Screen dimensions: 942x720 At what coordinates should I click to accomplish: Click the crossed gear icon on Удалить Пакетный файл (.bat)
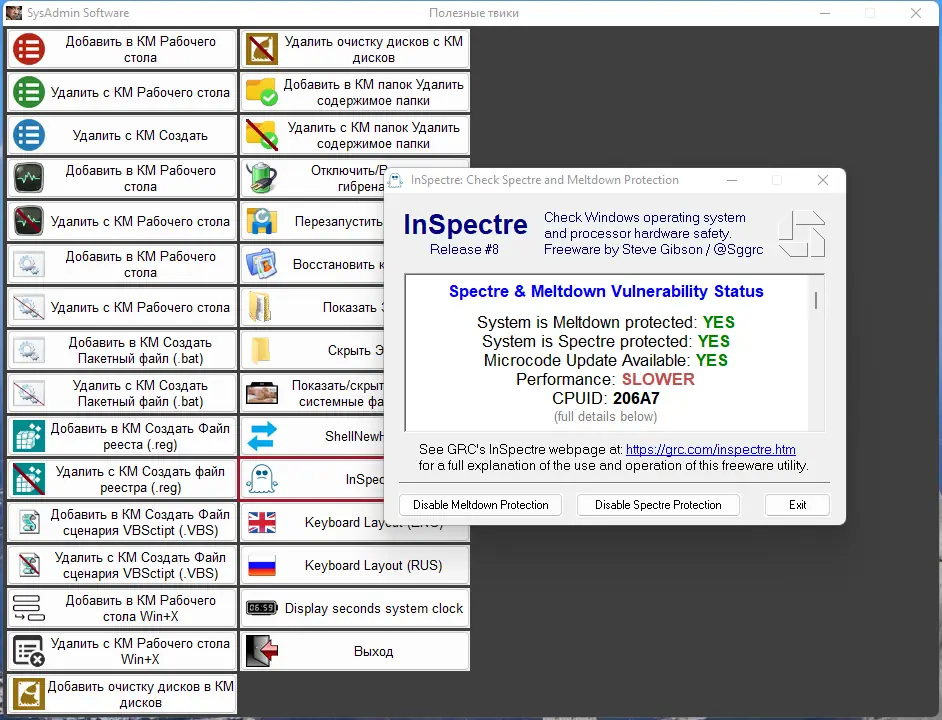point(29,393)
